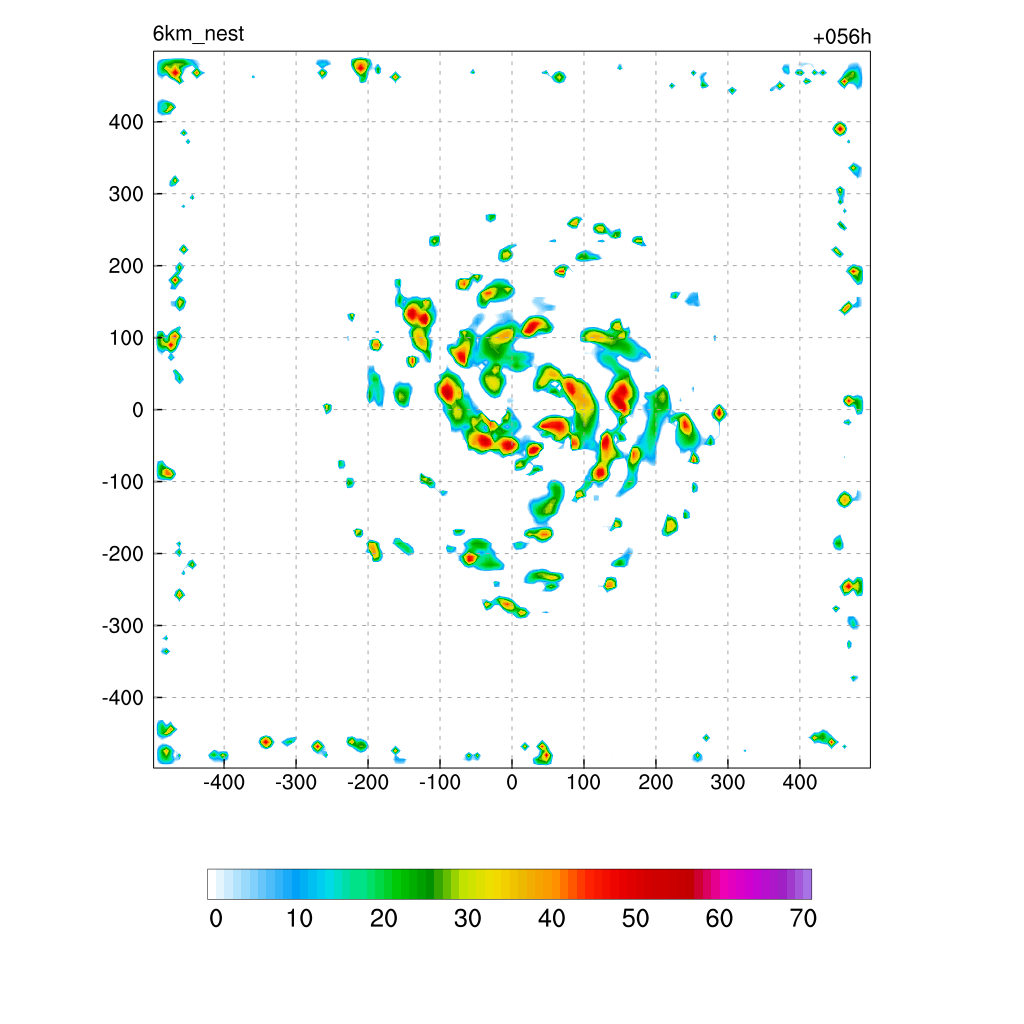
Task: Click the x-axis tick label "-400"
Action: [x=224, y=782]
